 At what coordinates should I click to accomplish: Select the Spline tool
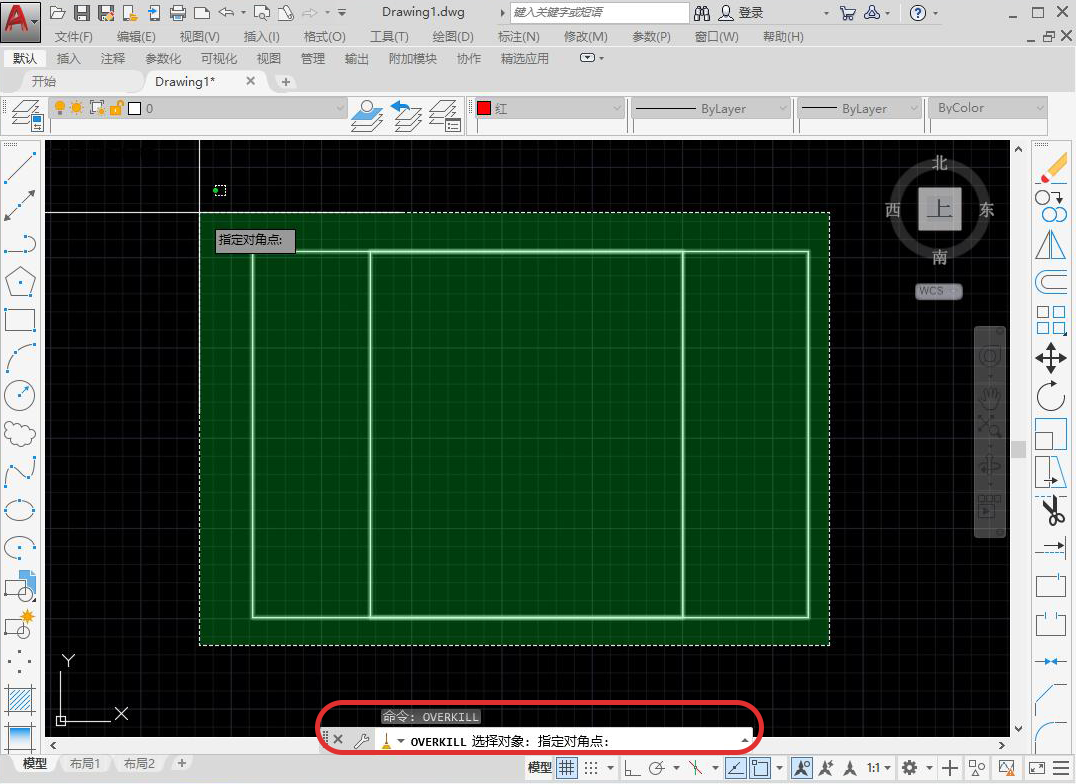tap(20, 472)
